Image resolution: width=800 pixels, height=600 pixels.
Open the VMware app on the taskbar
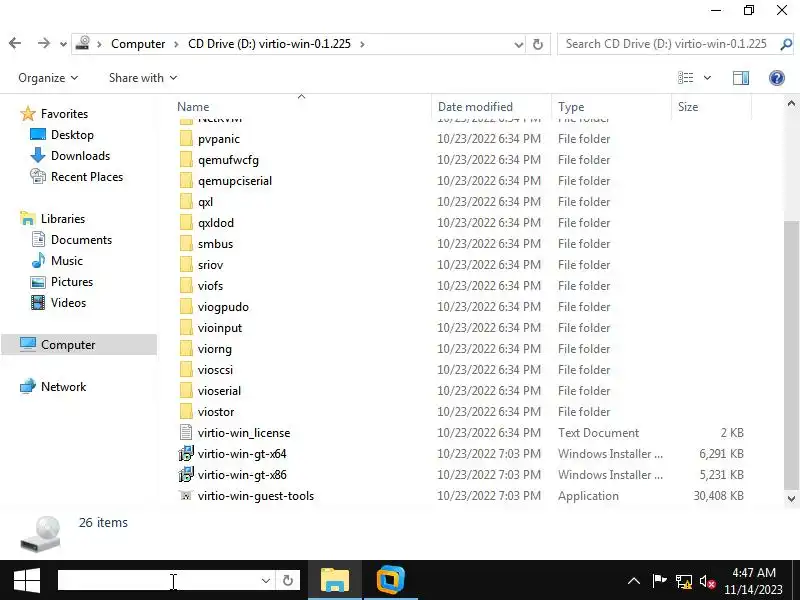tap(390, 580)
